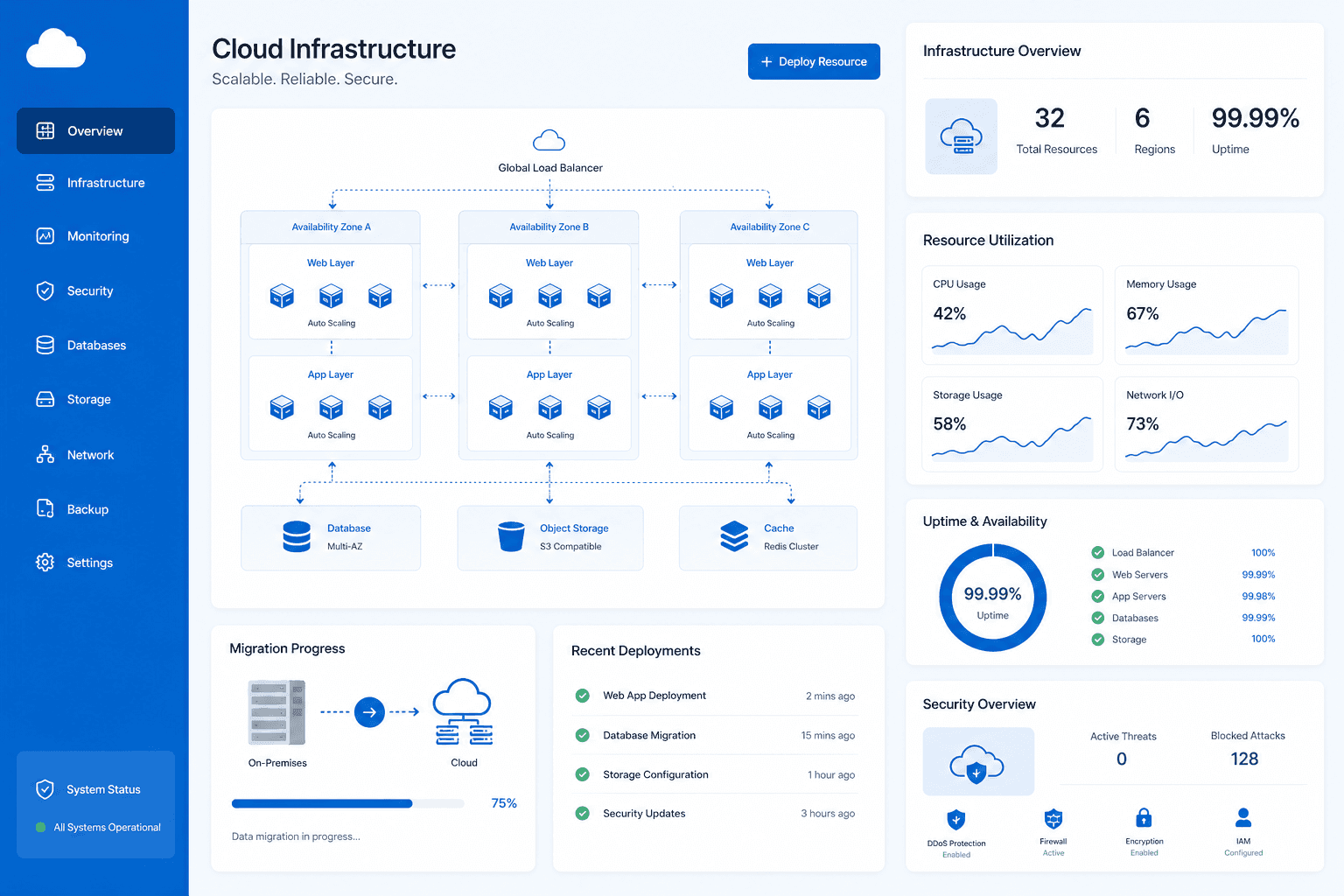This screenshot has width=1344, height=896.
Task: Click the 'All Systems Operational' status text
Action: [x=107, y=827]
